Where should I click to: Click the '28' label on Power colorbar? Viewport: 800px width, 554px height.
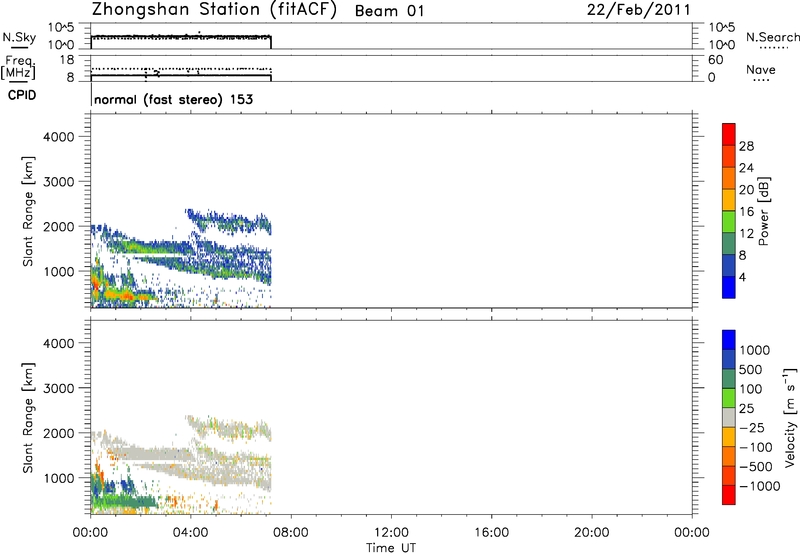coord(746,146)
